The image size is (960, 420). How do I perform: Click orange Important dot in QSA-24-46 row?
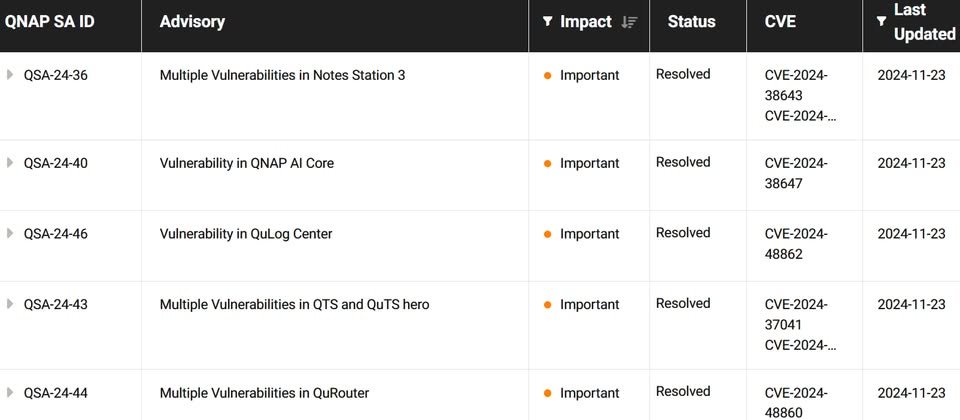[x=547, y=235]
